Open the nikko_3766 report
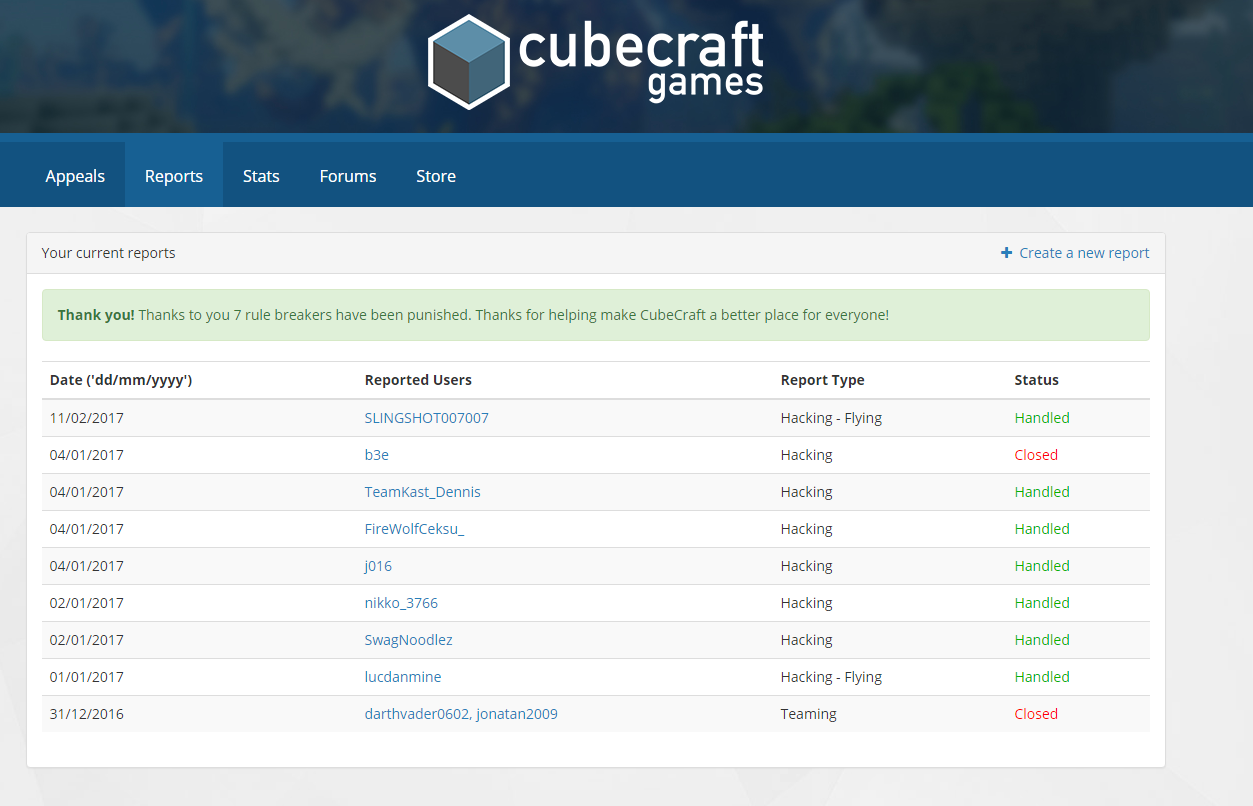Viewport: 1253px width, 806px height. tap(401, 603)
